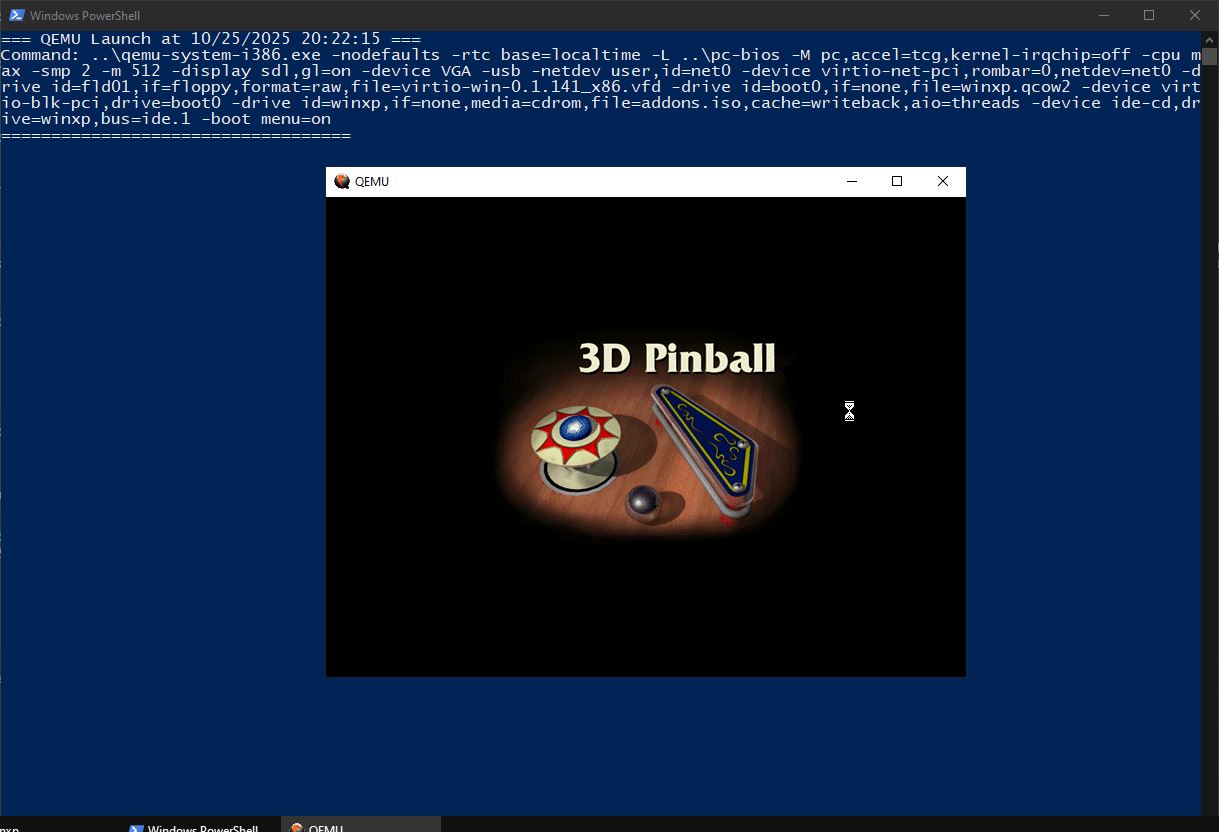This screenshot has width=1219, height=832.
Task: Click the PowerShell scrollbar thumb
Action: (x=1210, y=55)
